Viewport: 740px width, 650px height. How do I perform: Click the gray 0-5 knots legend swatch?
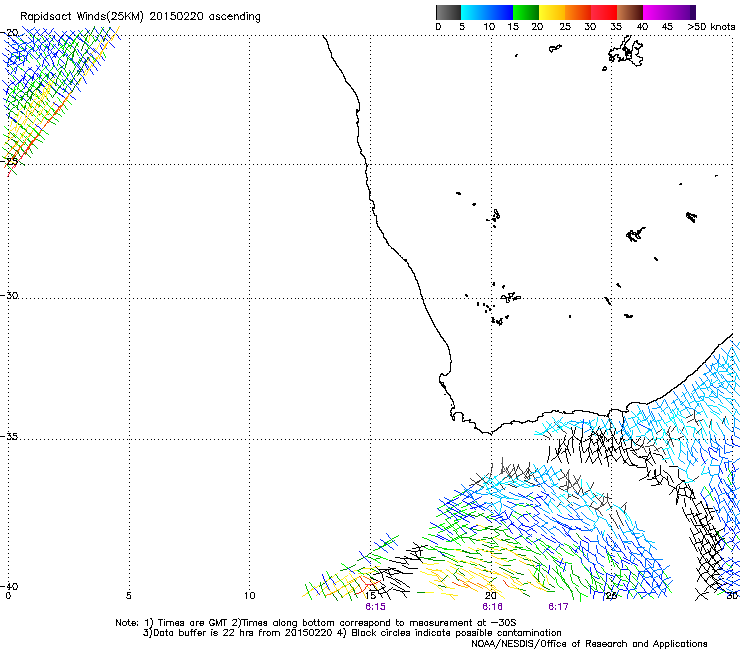448,12
